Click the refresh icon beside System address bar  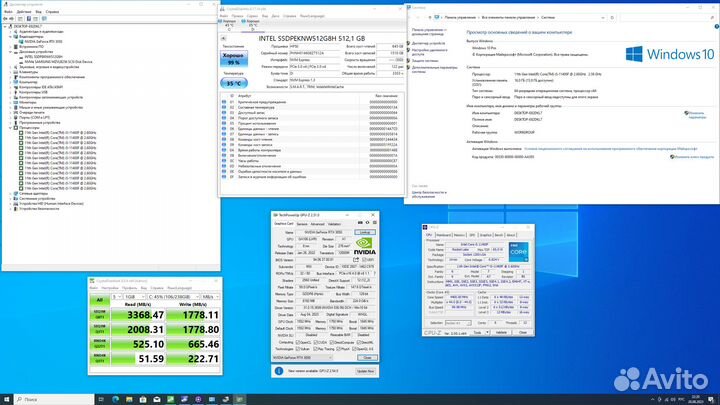point(612,17)
